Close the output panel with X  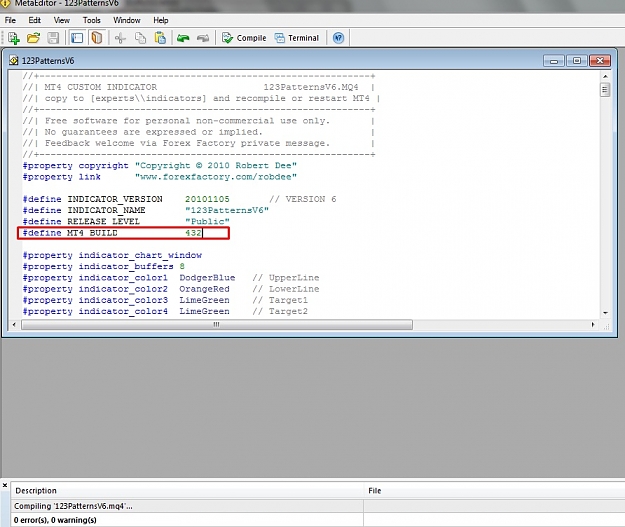coord(5,485)
